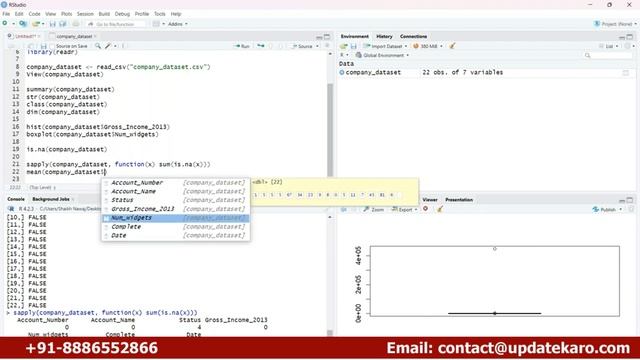Viewport: 640px width, 360px height.
Task: Maximize the Source editor pane
Action: (x=327, y=37)
